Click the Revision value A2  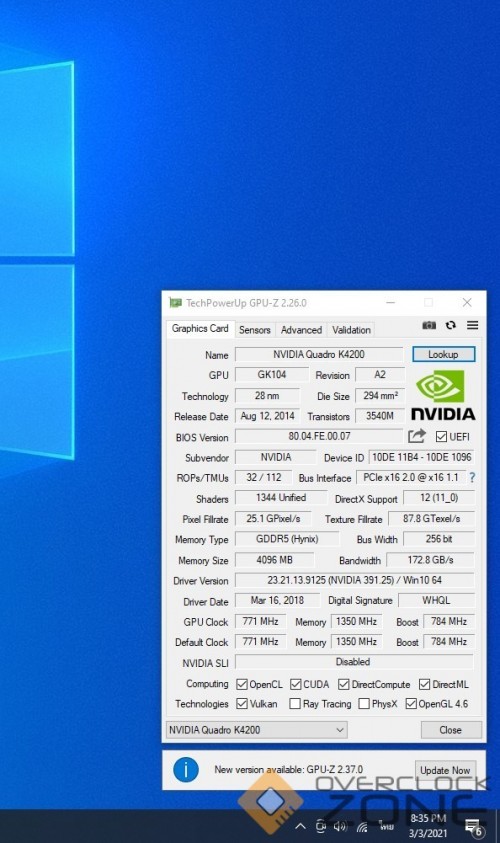(x=380, y=375)
